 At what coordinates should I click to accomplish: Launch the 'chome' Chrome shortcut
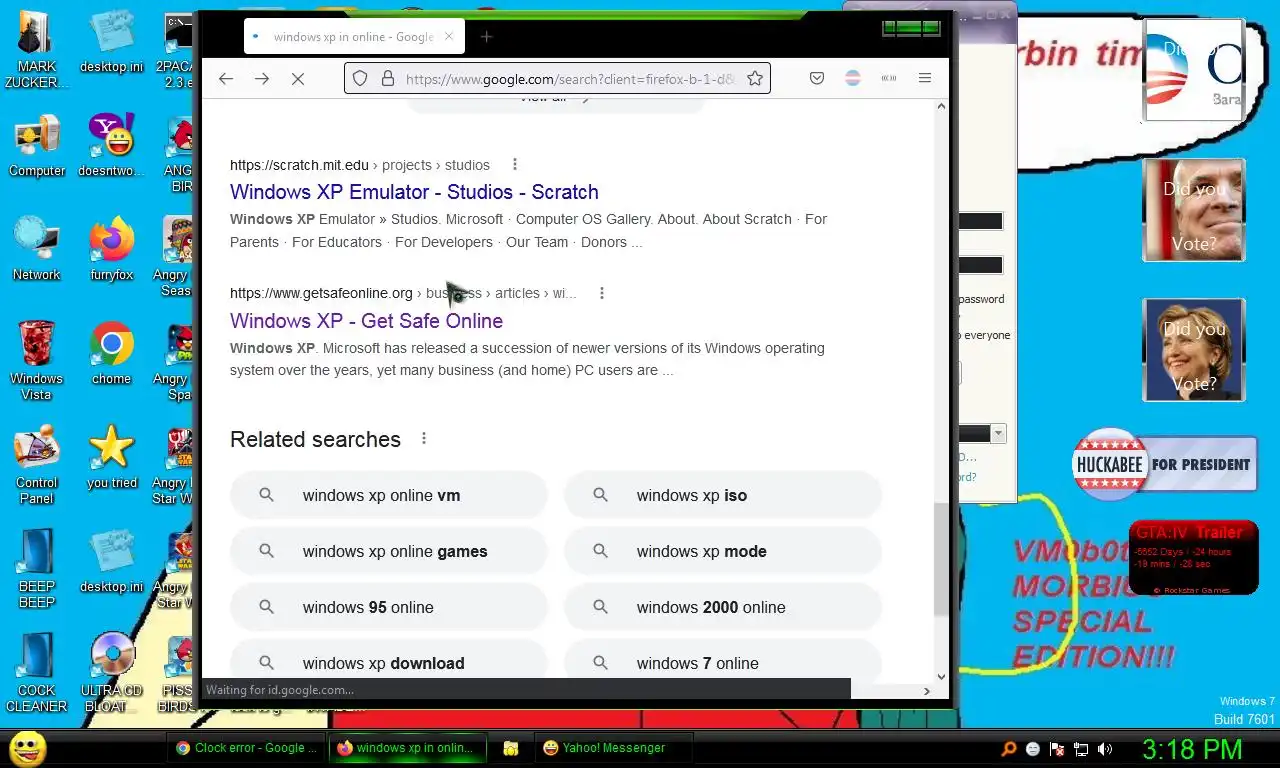pyautogui.click(x=111, y=353)
